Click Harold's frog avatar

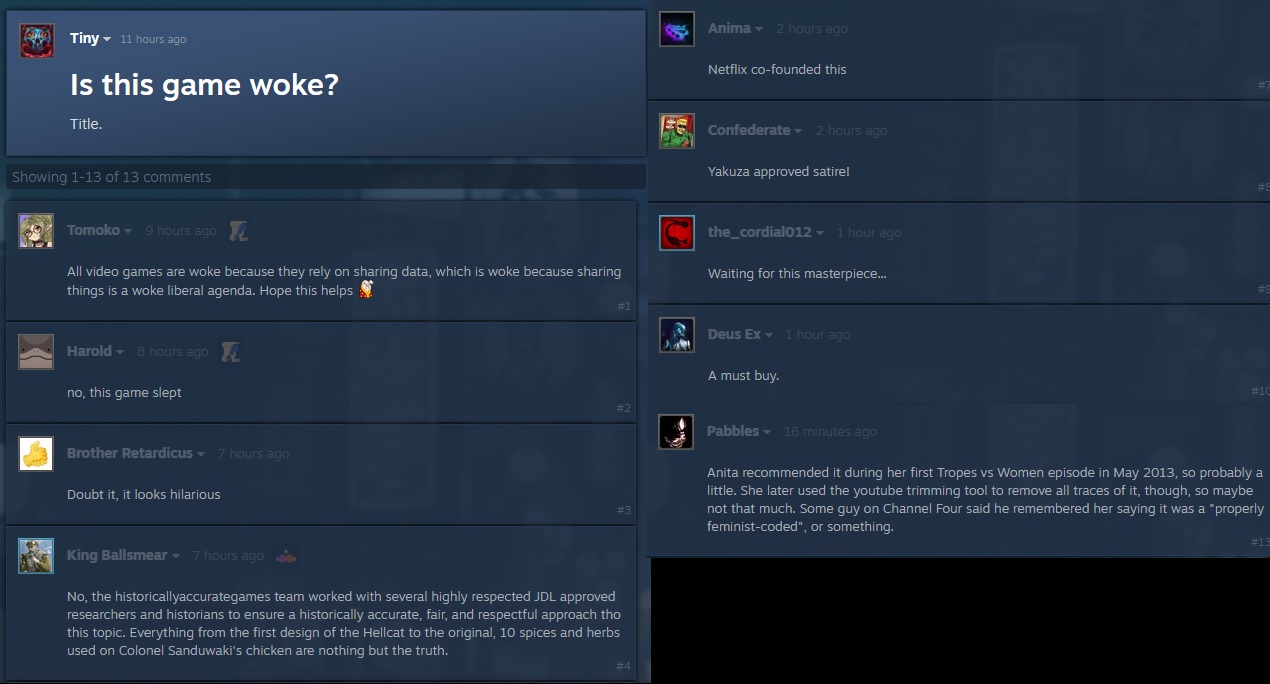tap(36, 352)
